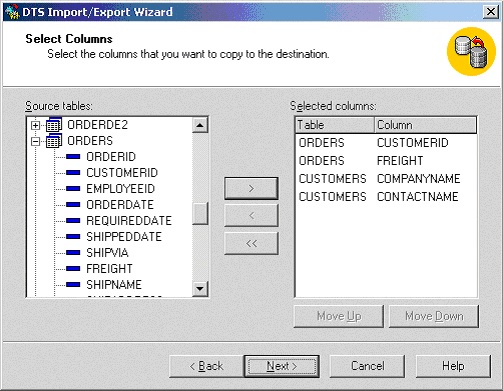Click the source tree scroll down arrow
The width and height of the screenshot is (503, 391).
pyautogui.click(x=200, y=288)
